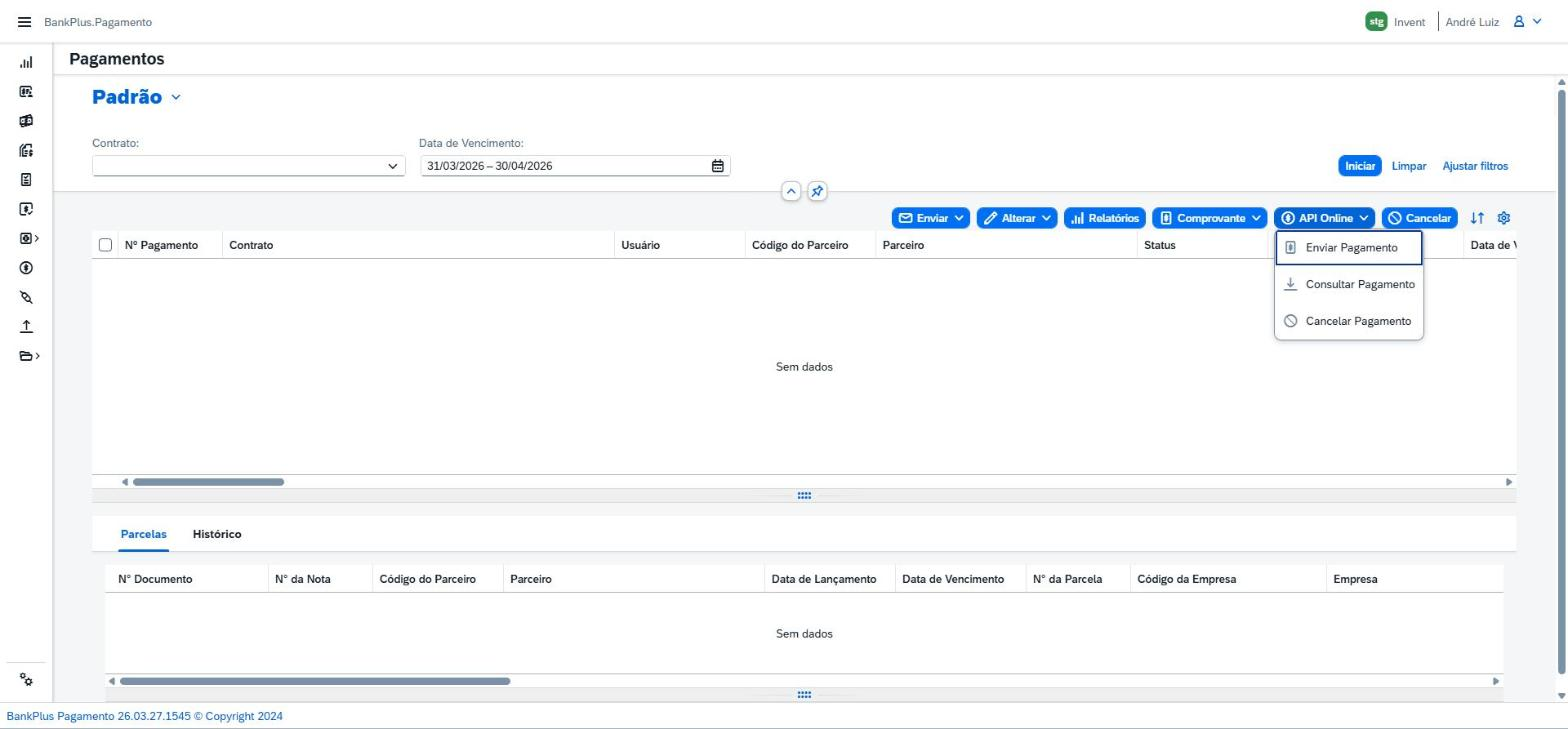This screenshot has width=1568, height=729.
Task: Click Ajustar filtros
Action: coord(1475,166)
